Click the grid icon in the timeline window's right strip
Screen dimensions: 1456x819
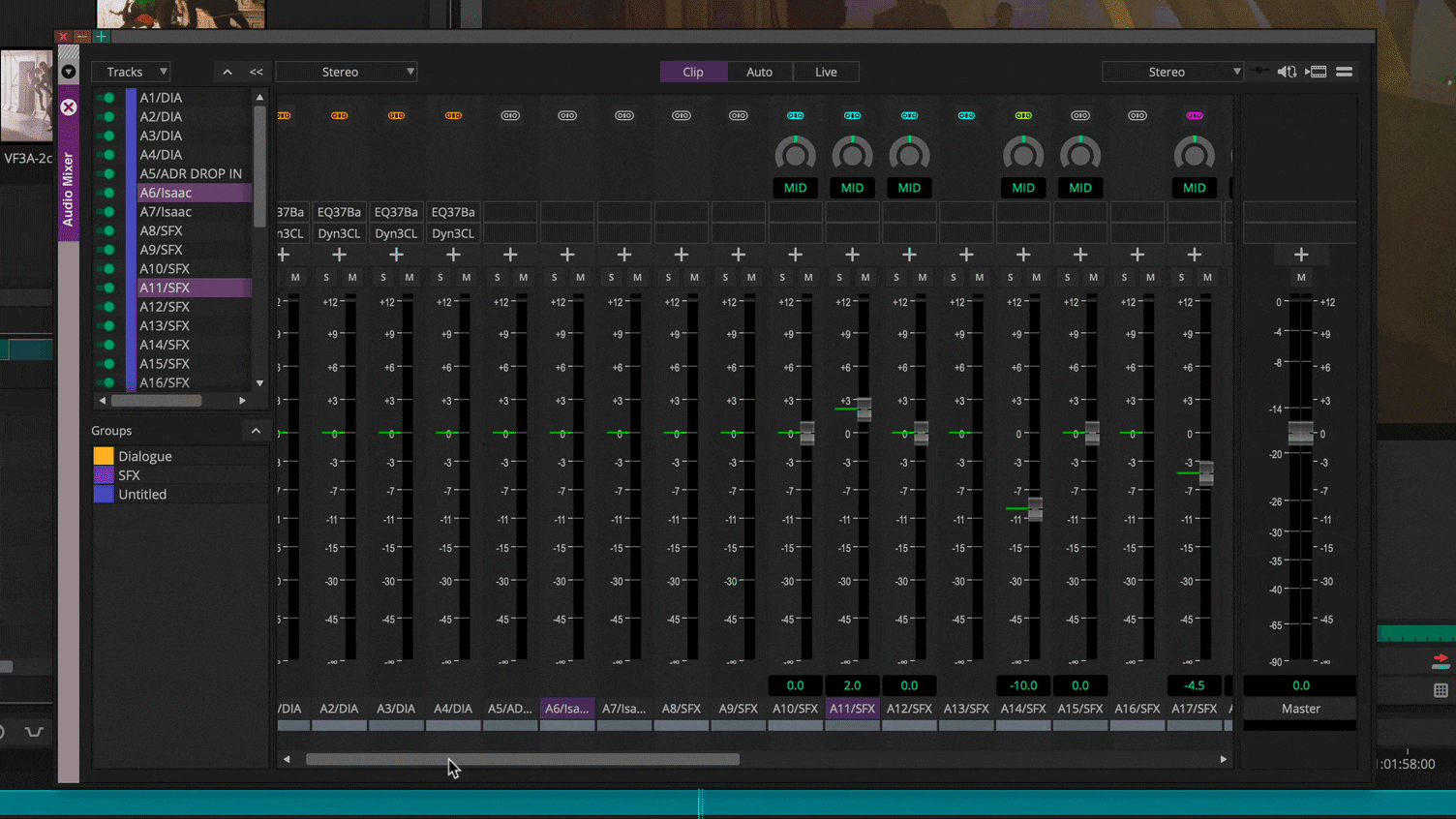tap(1441, 690)
